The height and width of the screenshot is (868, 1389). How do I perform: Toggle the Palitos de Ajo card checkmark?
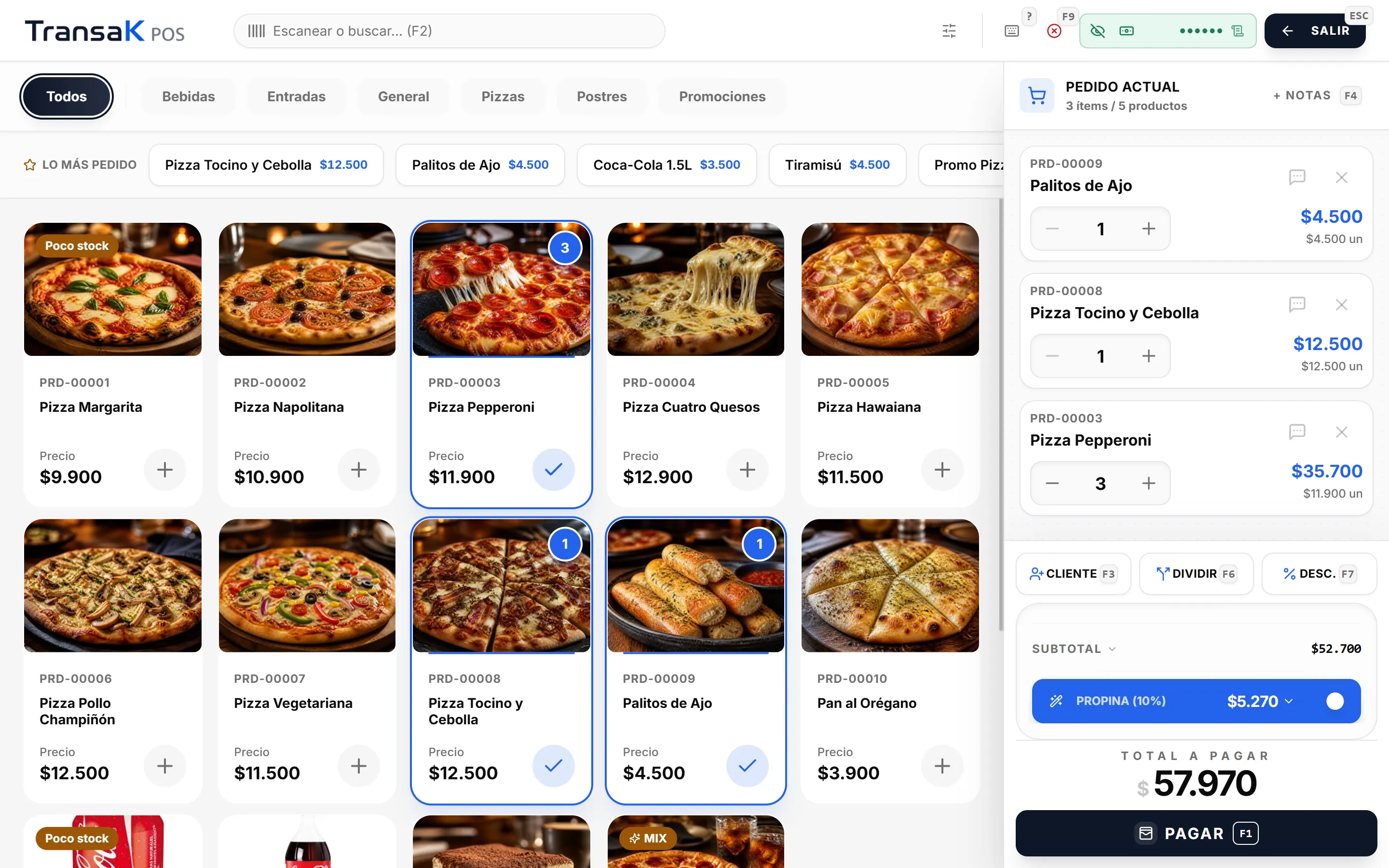[x=747, y=766]
